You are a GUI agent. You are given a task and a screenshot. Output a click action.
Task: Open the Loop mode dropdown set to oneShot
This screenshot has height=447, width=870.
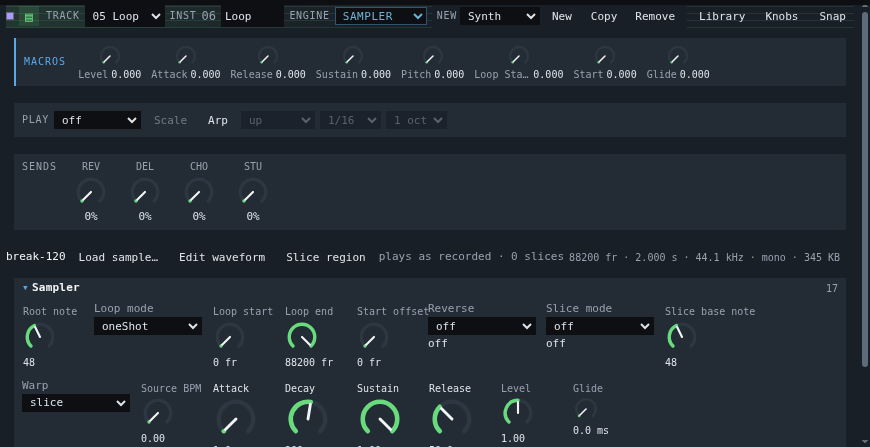148,326
